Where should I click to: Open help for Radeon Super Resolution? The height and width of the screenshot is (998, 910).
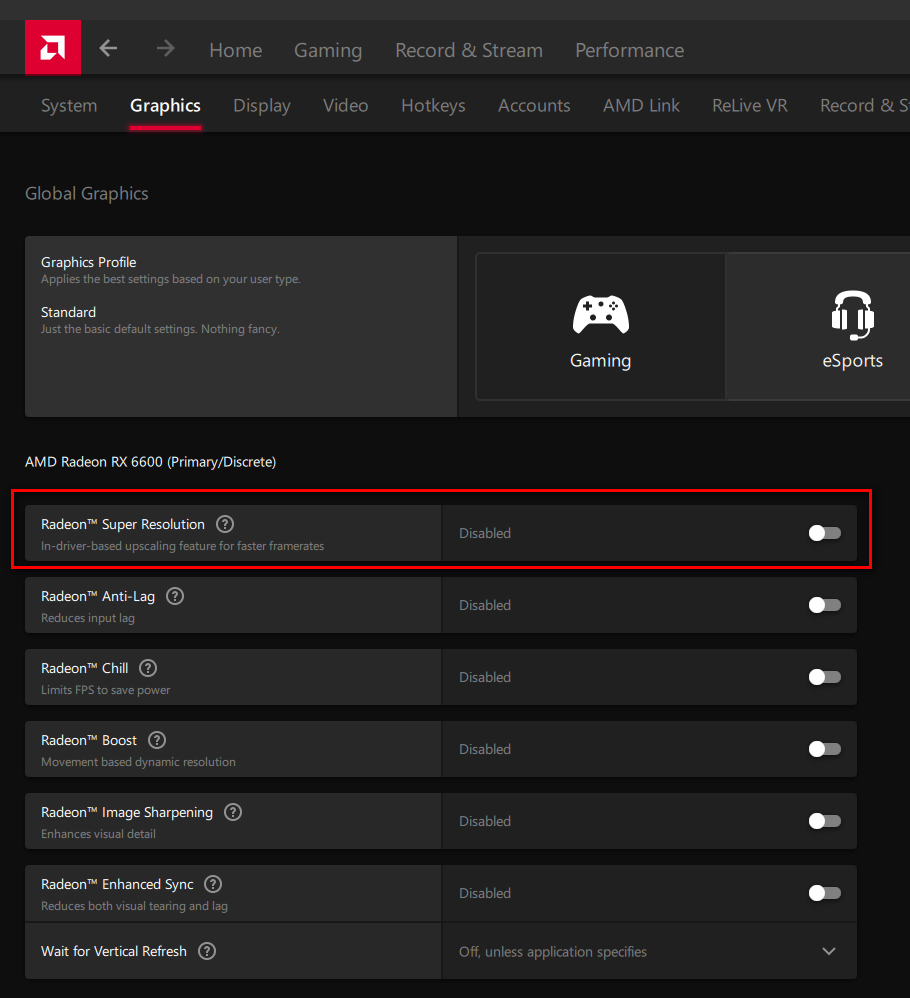[225, 524]
